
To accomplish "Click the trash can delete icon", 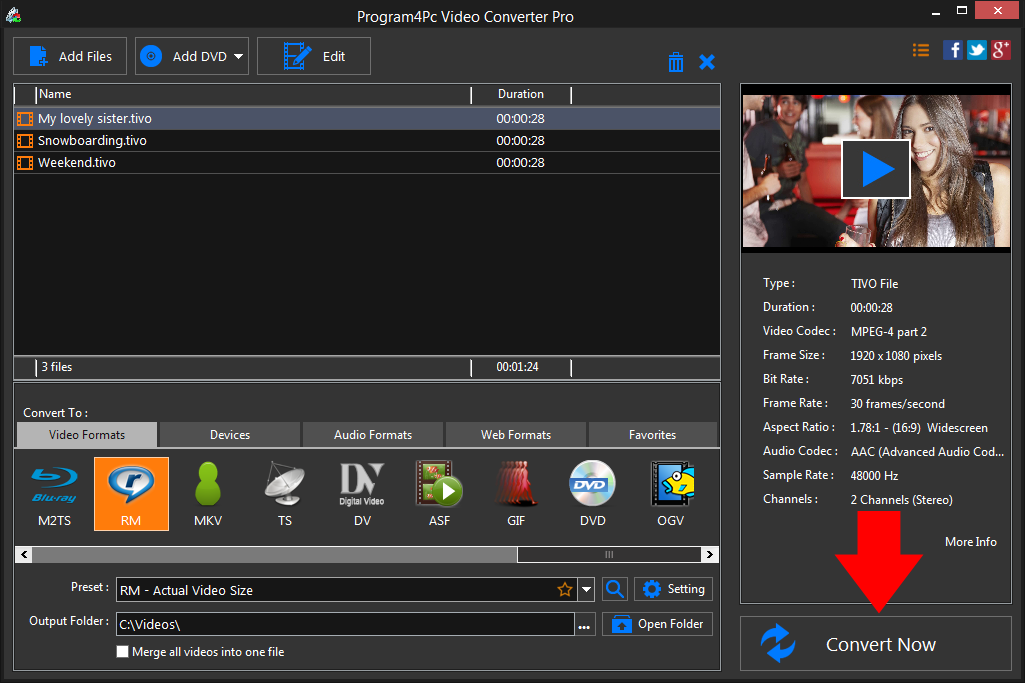I will click(x=676, y=62).
